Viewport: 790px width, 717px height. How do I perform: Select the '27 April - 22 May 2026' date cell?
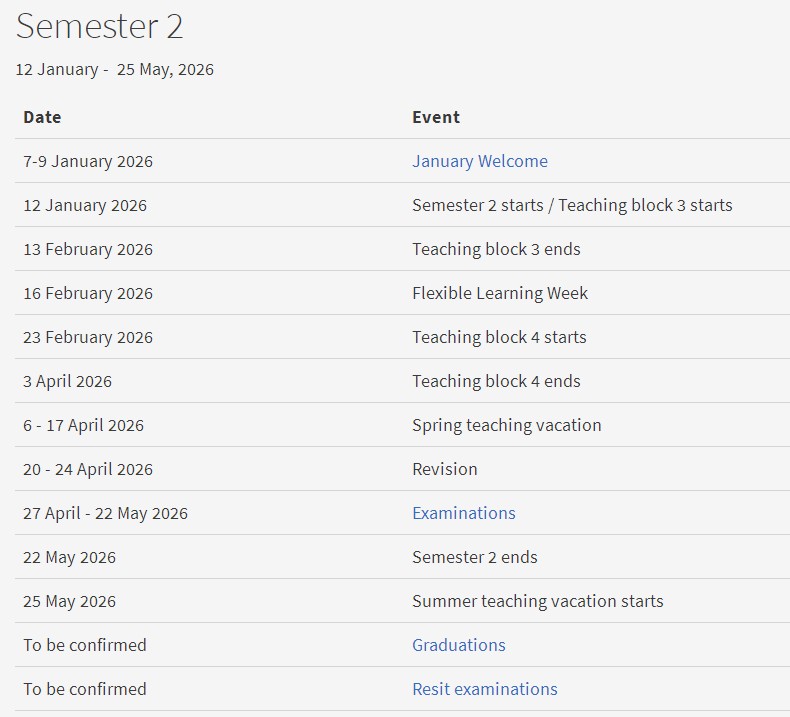tap(105, 513)
